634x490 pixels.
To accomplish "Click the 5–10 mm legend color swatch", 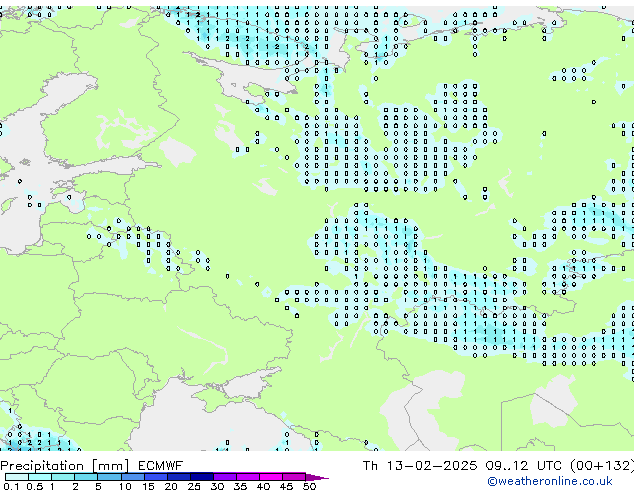I will 109,477.
